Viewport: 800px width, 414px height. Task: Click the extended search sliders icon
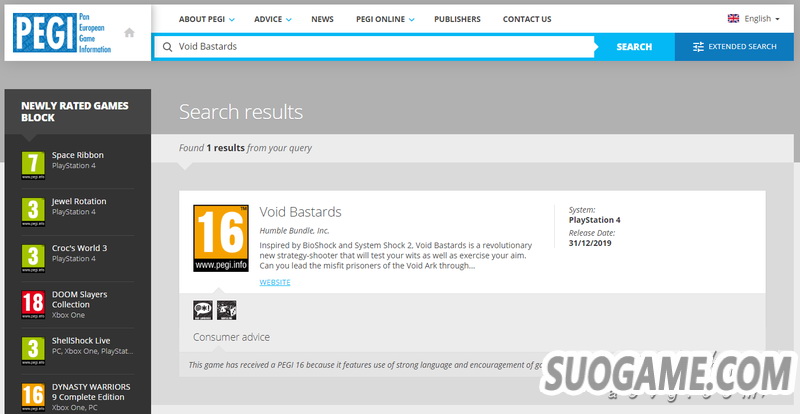(698, 47)
